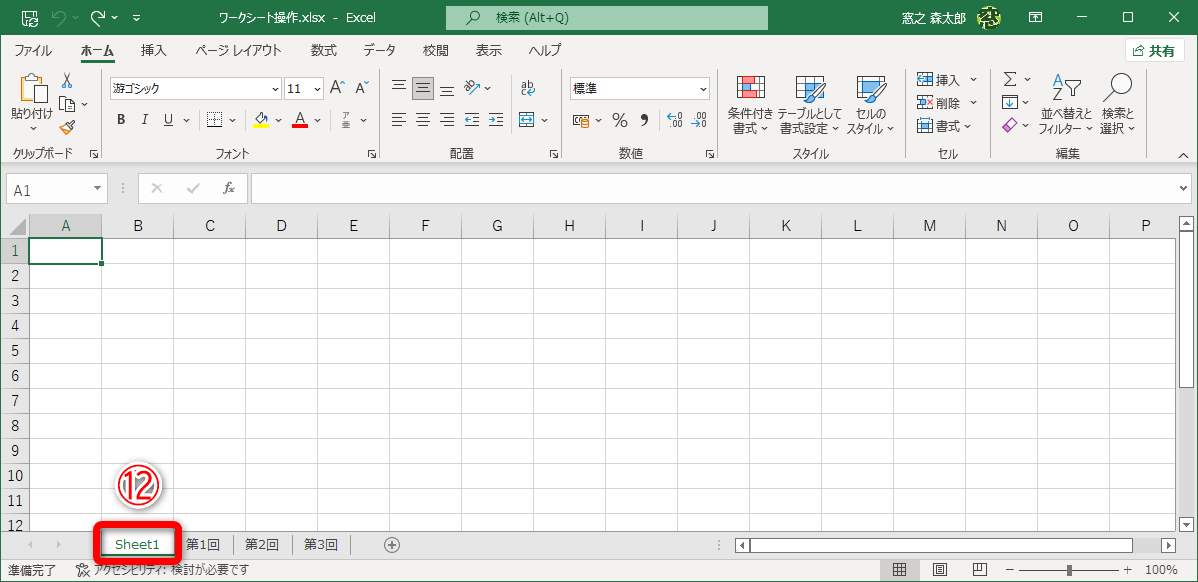The width and height of the screenshot is (1198, 582).
Task: Apply the yellow fill color
Action: 261,120
